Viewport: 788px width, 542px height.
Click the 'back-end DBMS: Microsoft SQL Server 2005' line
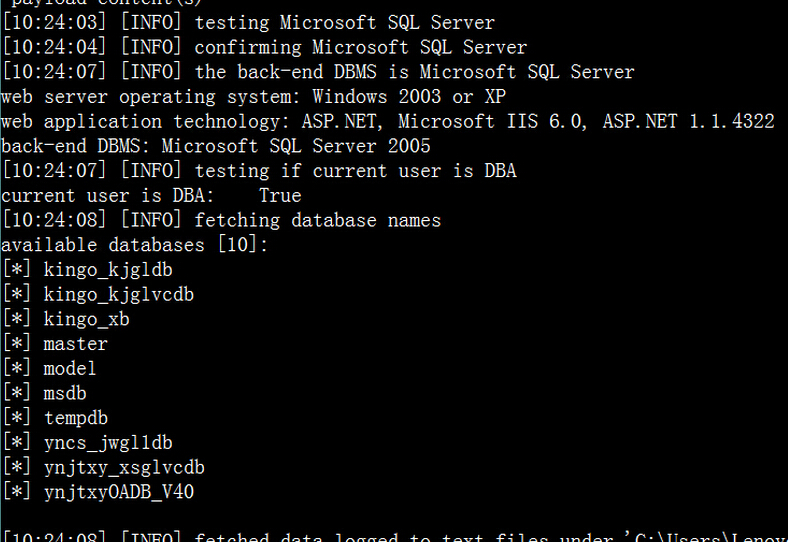point(216,147)
